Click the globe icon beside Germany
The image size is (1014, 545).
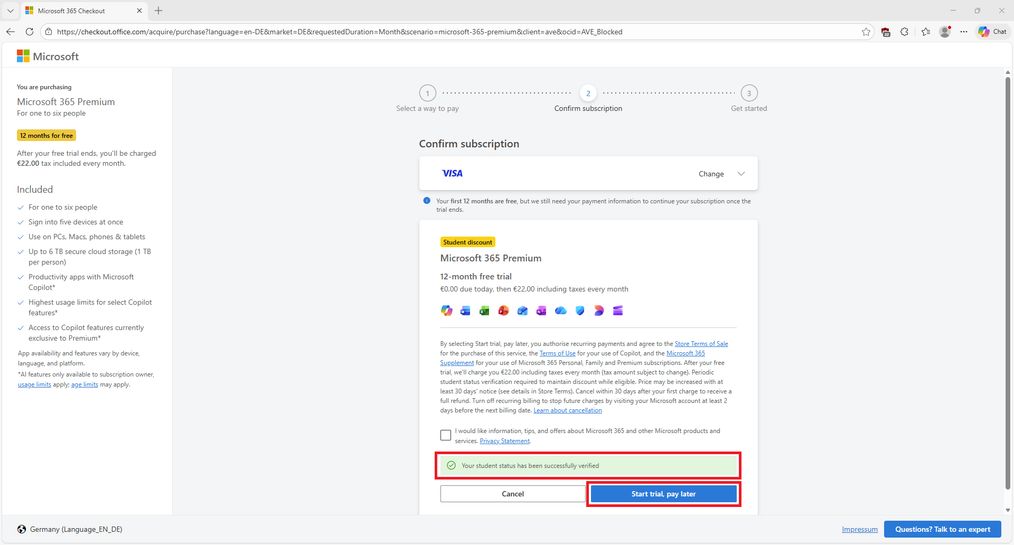pyautogui.click(x=21, y=529)
